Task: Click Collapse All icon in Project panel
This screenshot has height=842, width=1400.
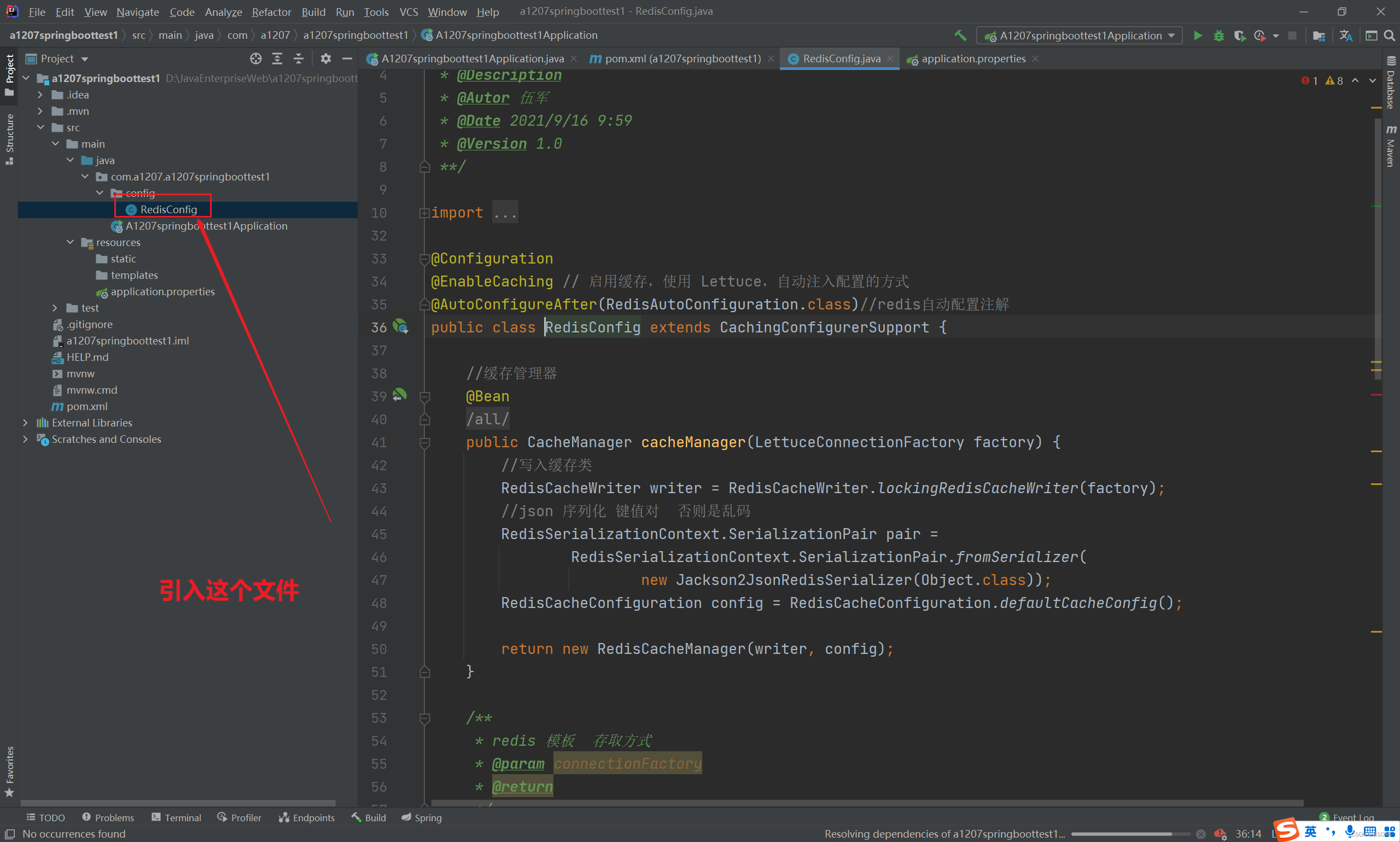Action: click(x=299, y=59)
